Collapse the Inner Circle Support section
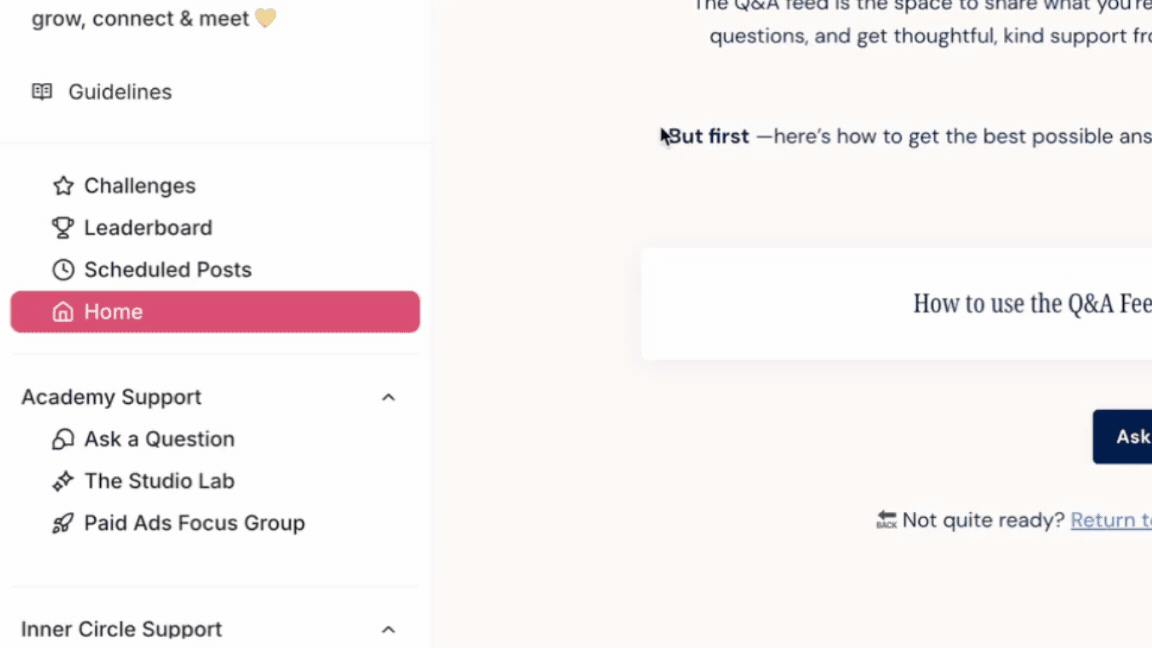The height and width of the screenshot is (648, 1152). pos(388,629)
